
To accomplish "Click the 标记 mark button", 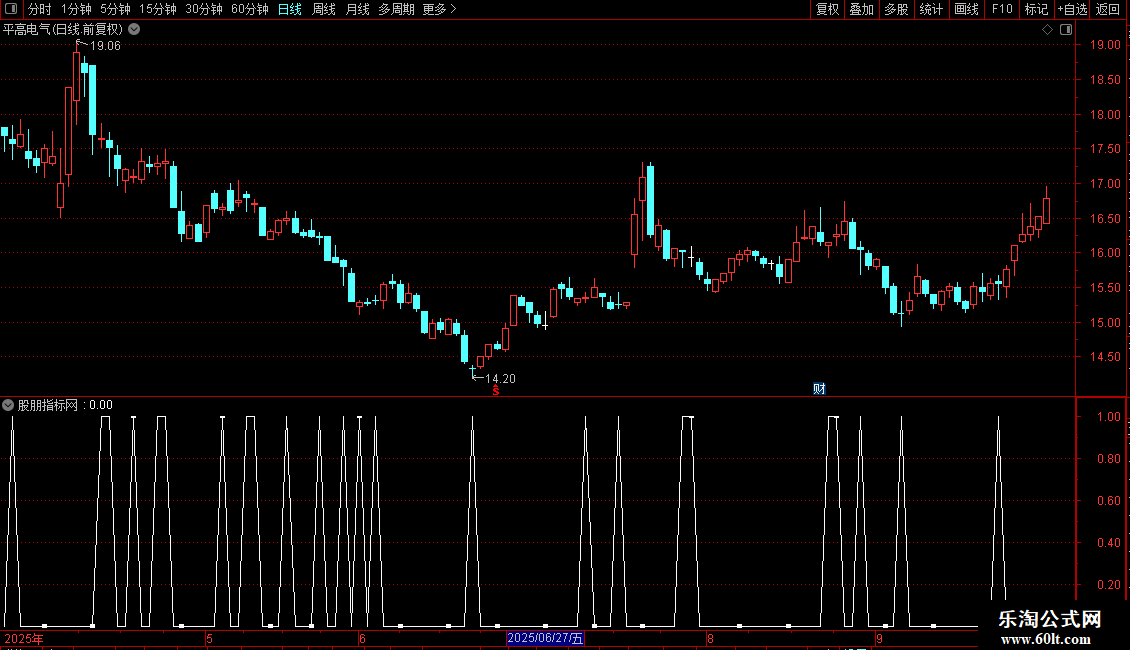I will [x=1036, y=9].
